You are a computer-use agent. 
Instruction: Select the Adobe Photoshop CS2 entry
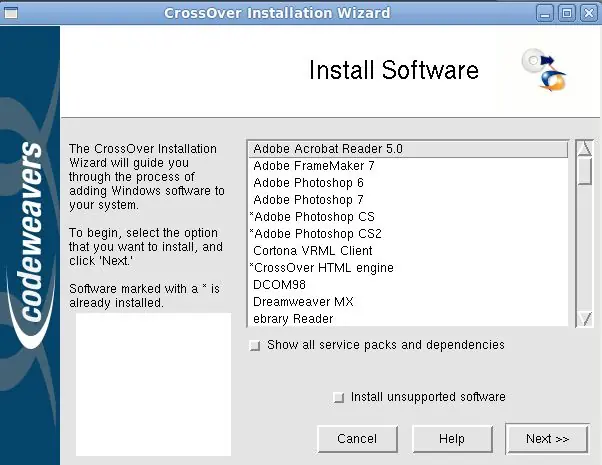tap(408, 233)
